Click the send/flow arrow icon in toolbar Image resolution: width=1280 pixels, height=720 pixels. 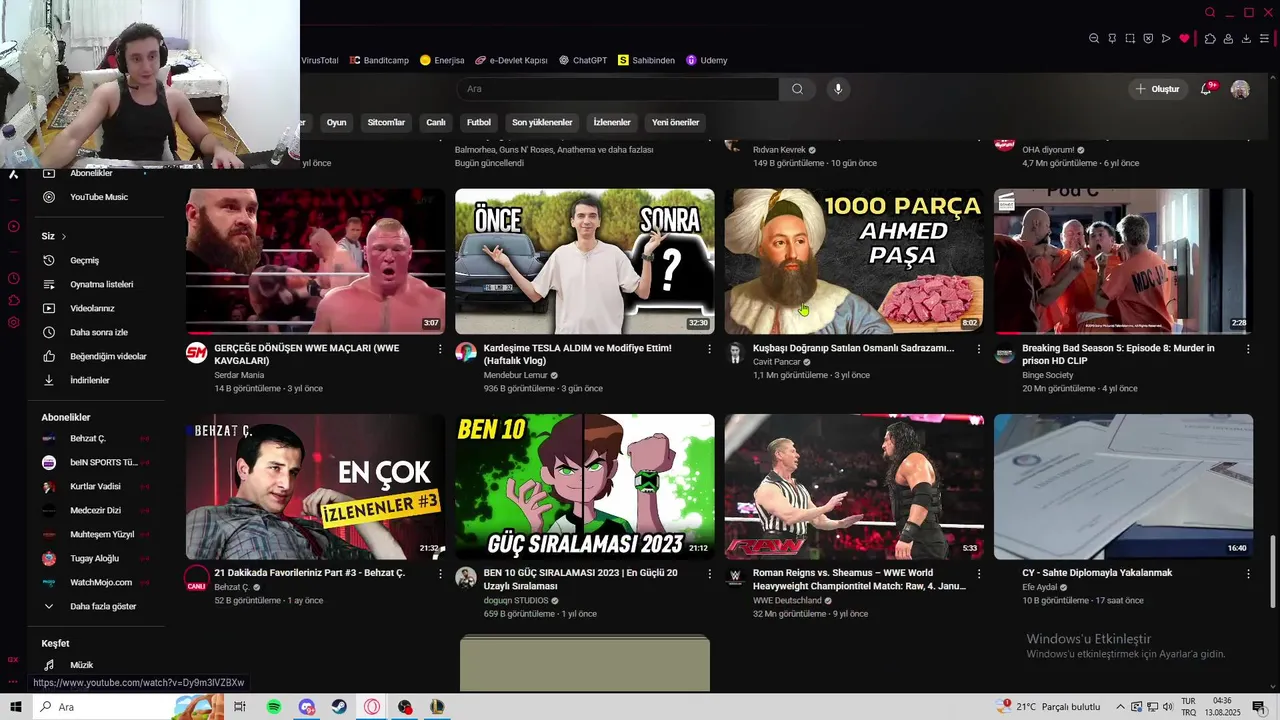(x=1166, y=38)
